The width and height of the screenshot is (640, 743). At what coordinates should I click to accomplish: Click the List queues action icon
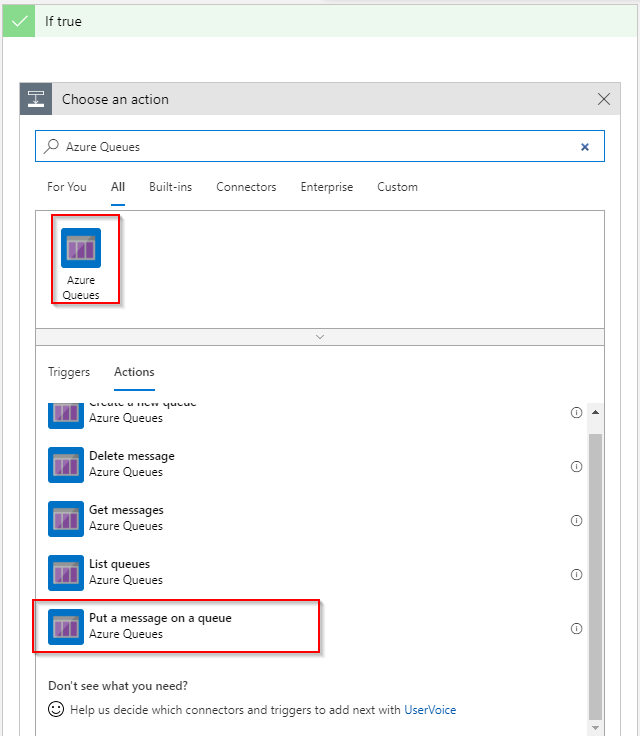point(66,573)
